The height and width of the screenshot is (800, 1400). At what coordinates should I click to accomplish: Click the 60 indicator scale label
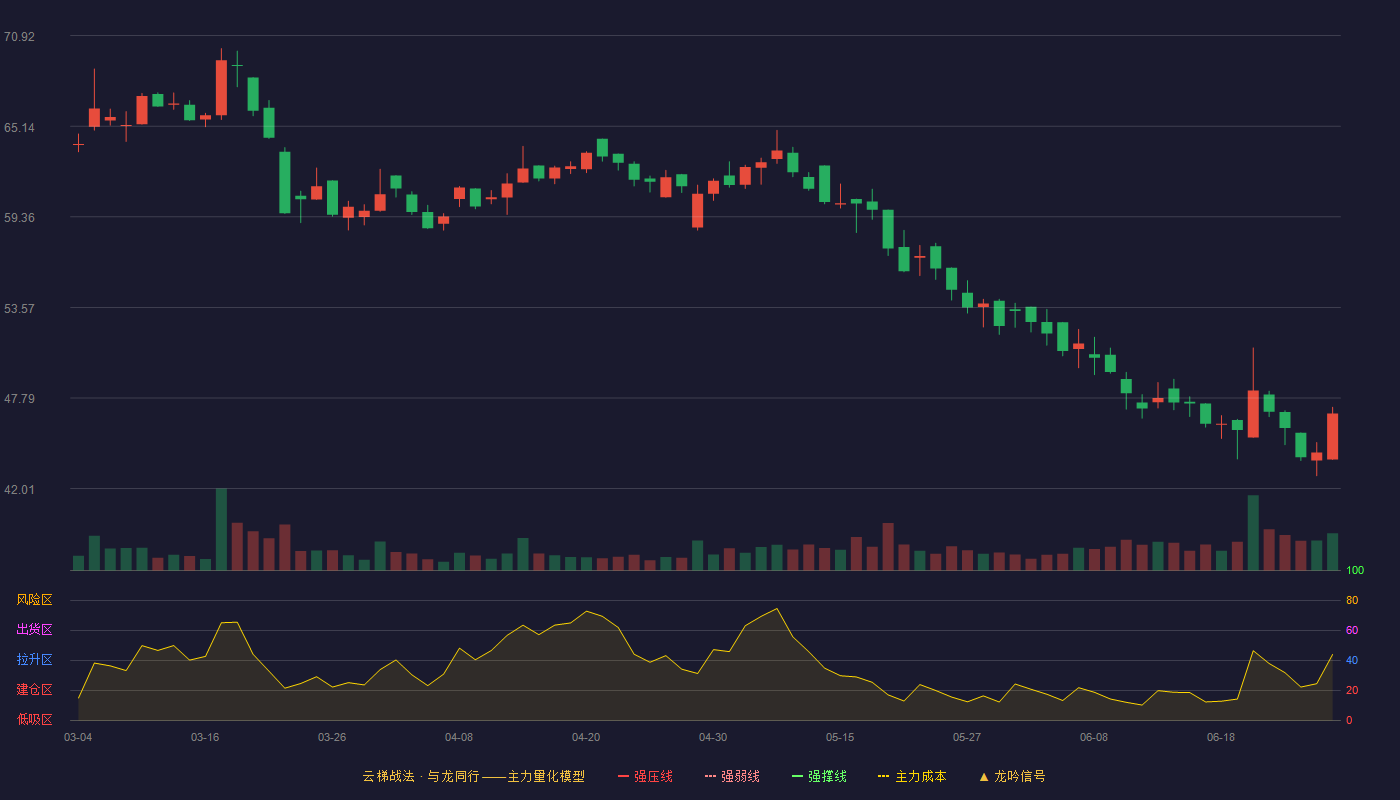pyautogui.click(x=1352, y=630)
